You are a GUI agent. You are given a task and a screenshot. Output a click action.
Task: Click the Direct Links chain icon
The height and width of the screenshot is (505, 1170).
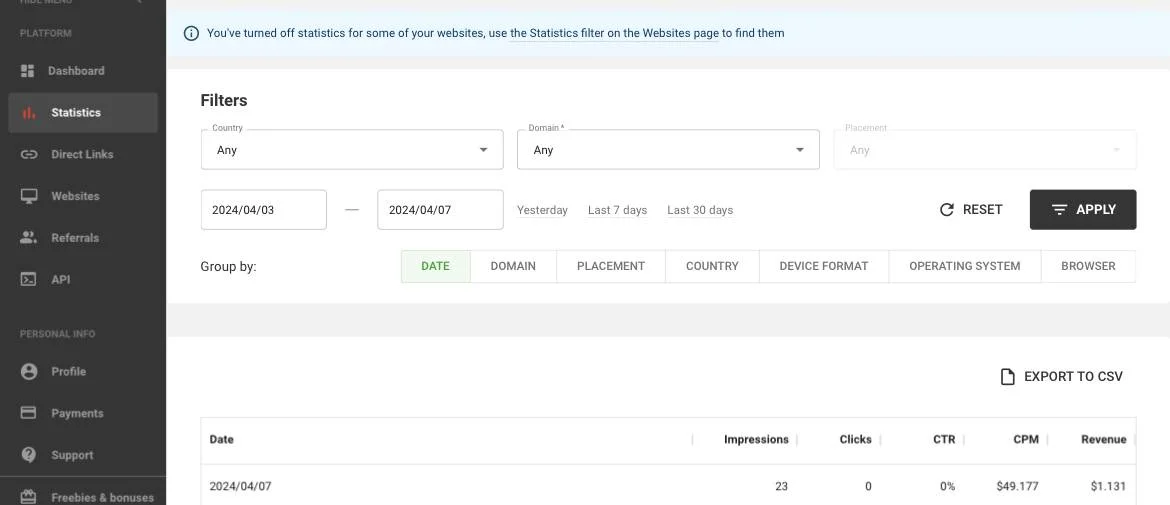[x=28, y=154]
